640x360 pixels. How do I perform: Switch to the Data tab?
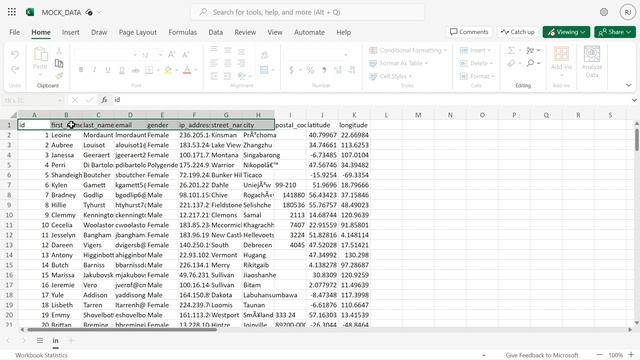click(x=216, y=32)
